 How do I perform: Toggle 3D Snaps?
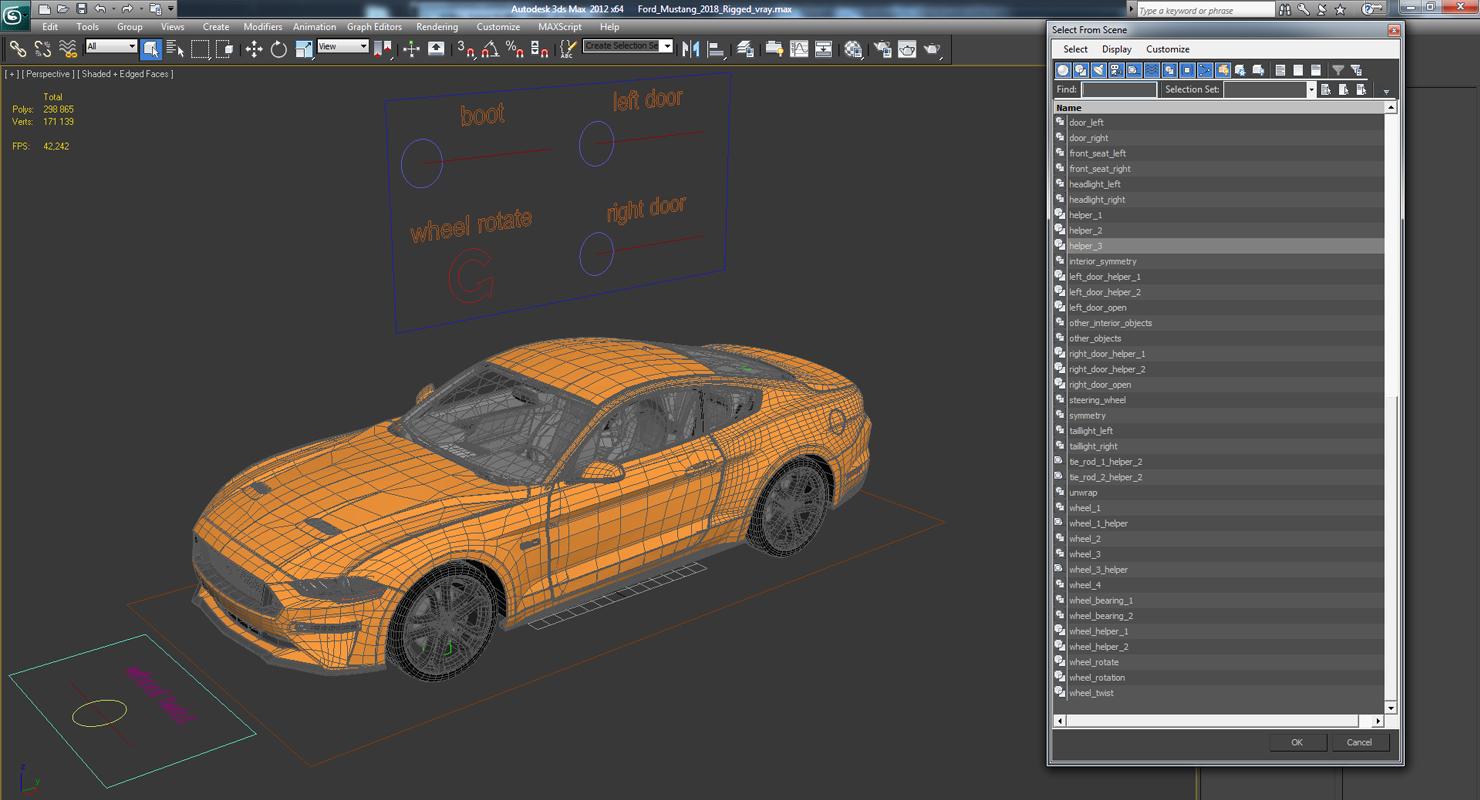coord(466,49)
